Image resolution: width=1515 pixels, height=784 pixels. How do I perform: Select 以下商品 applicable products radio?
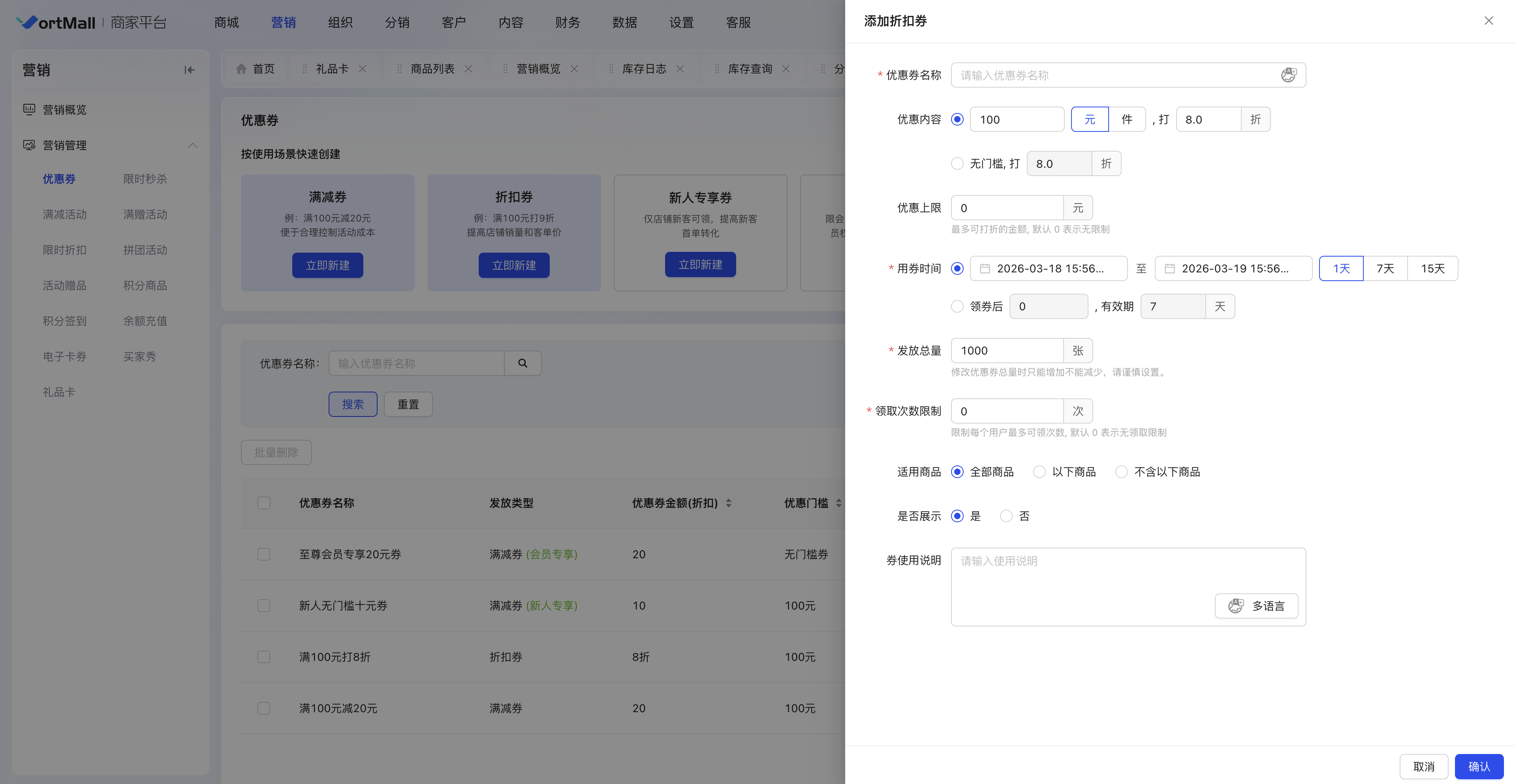1040,472
